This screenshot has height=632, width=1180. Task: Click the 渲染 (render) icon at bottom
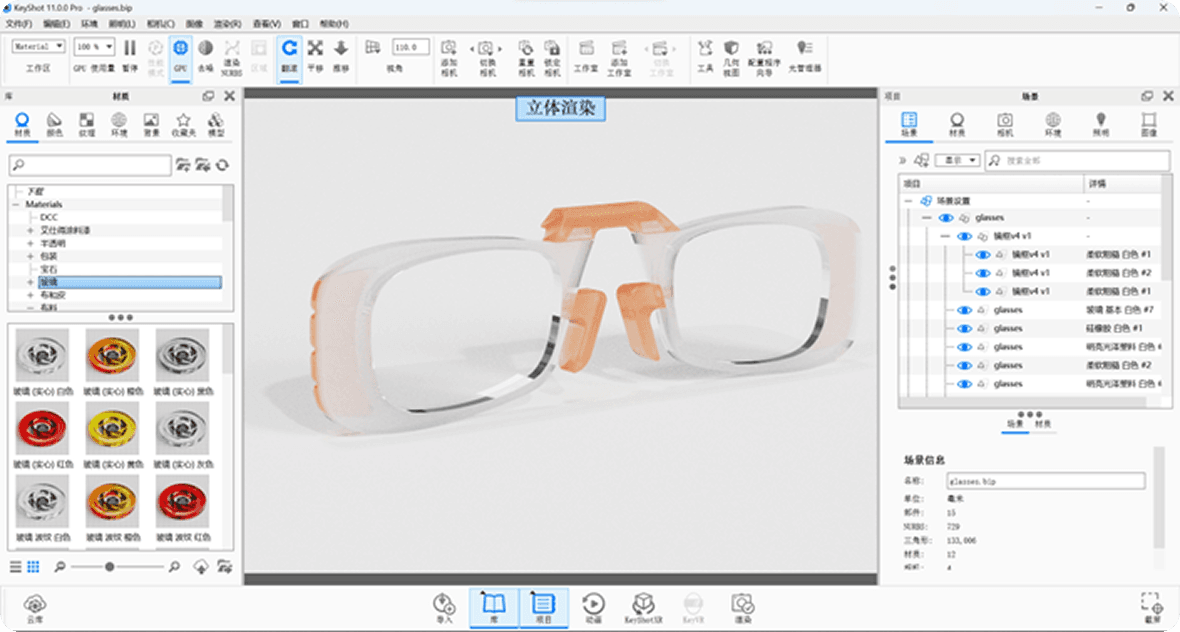point(743,604)
